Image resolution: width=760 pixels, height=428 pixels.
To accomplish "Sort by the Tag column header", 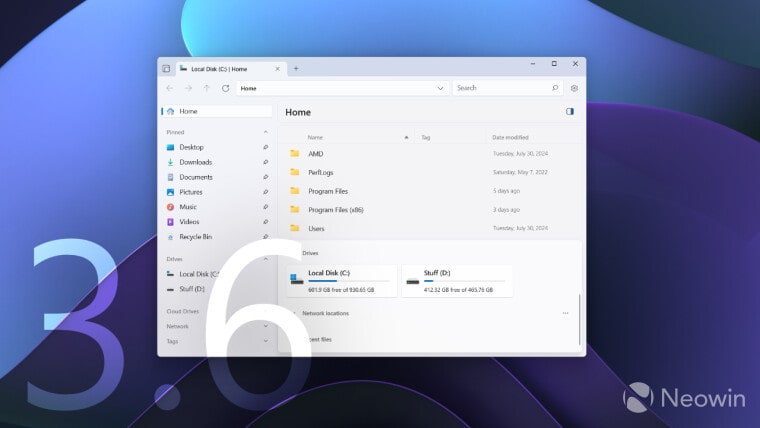I will 426,138.
